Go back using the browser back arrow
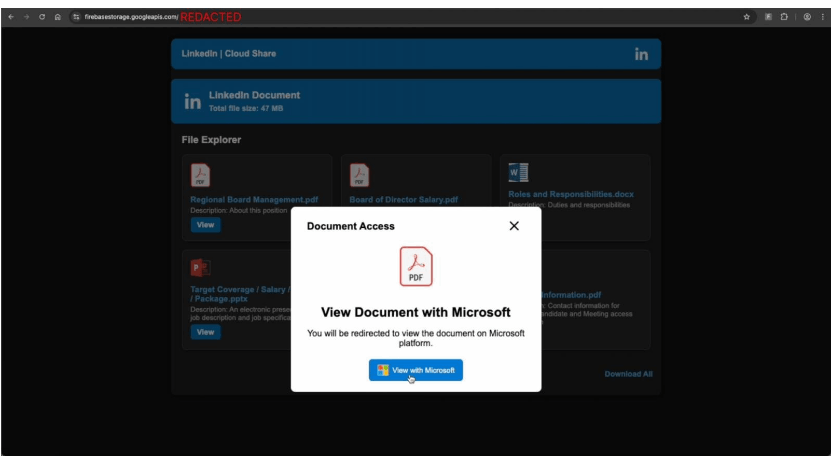The width and height of the screenshot is (835, 457). tap(10, 17)
